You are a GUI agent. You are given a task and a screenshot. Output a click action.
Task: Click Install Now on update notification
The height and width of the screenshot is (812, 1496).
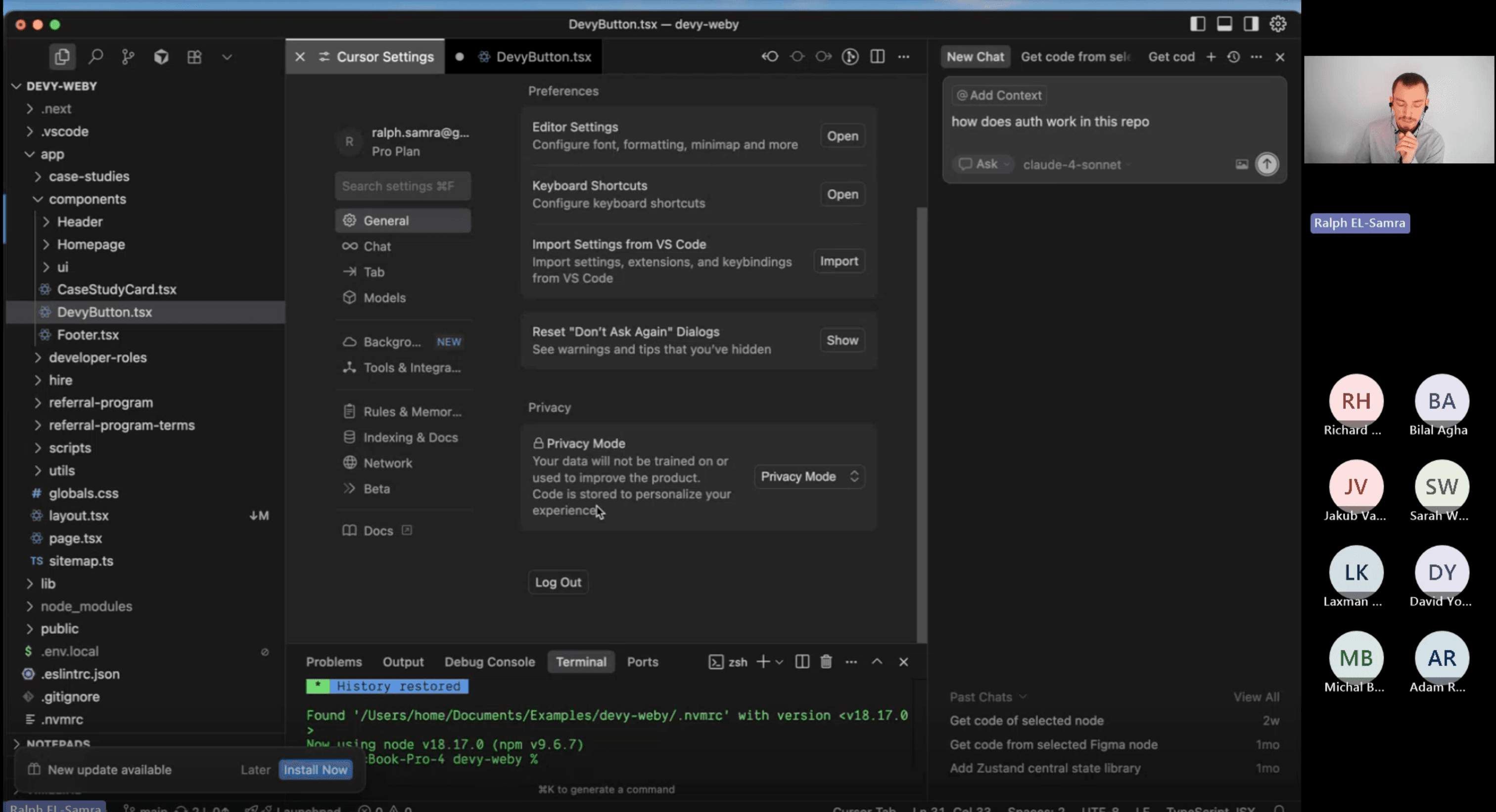(x=315, y=769)
